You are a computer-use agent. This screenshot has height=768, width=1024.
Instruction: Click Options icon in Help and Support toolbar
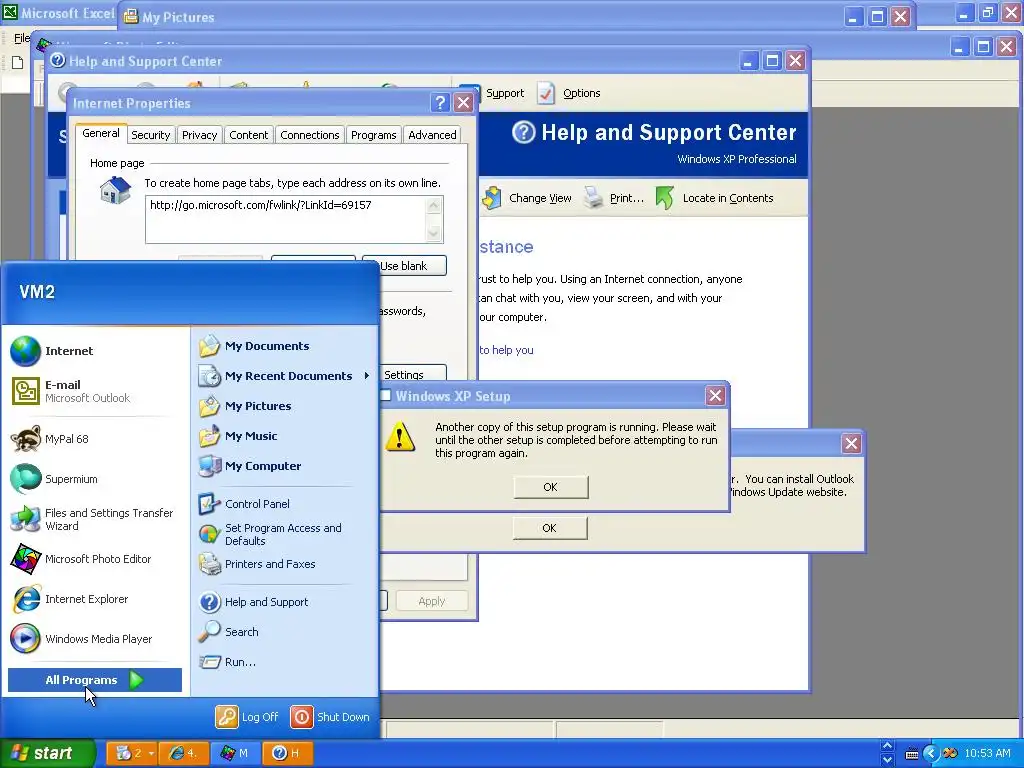[x=546, y=93]
